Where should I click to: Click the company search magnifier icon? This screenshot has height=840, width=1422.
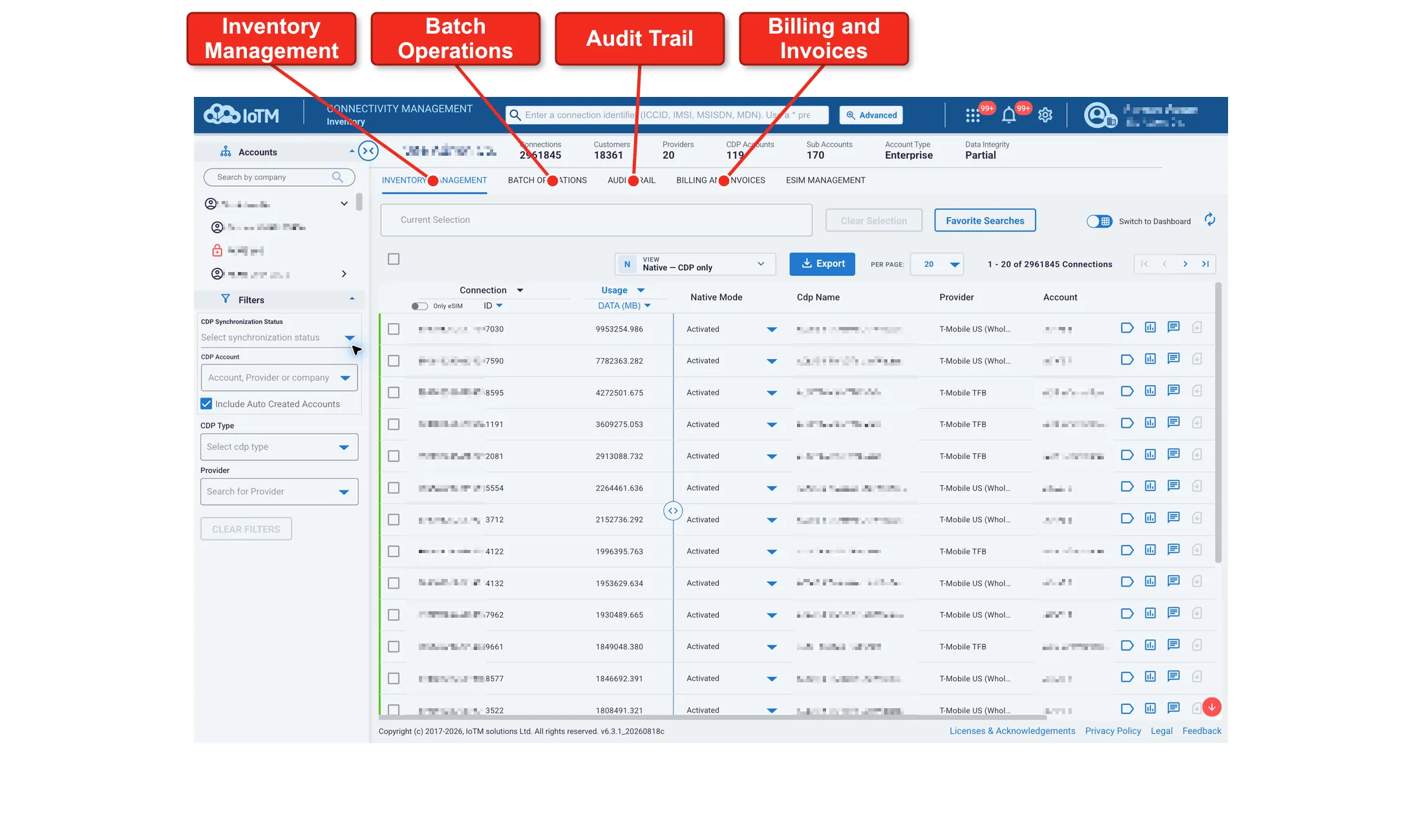point(337,177)
